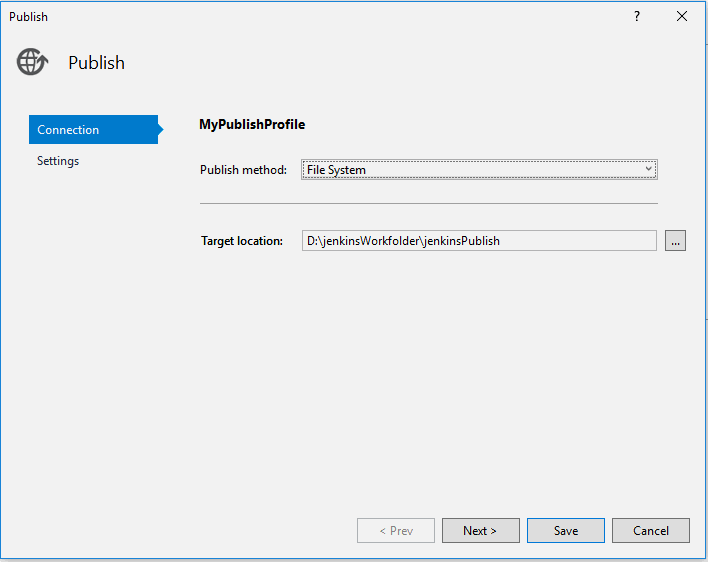
Task: Expand the Publish method dropdown arrow
Action: click(649, 170)
